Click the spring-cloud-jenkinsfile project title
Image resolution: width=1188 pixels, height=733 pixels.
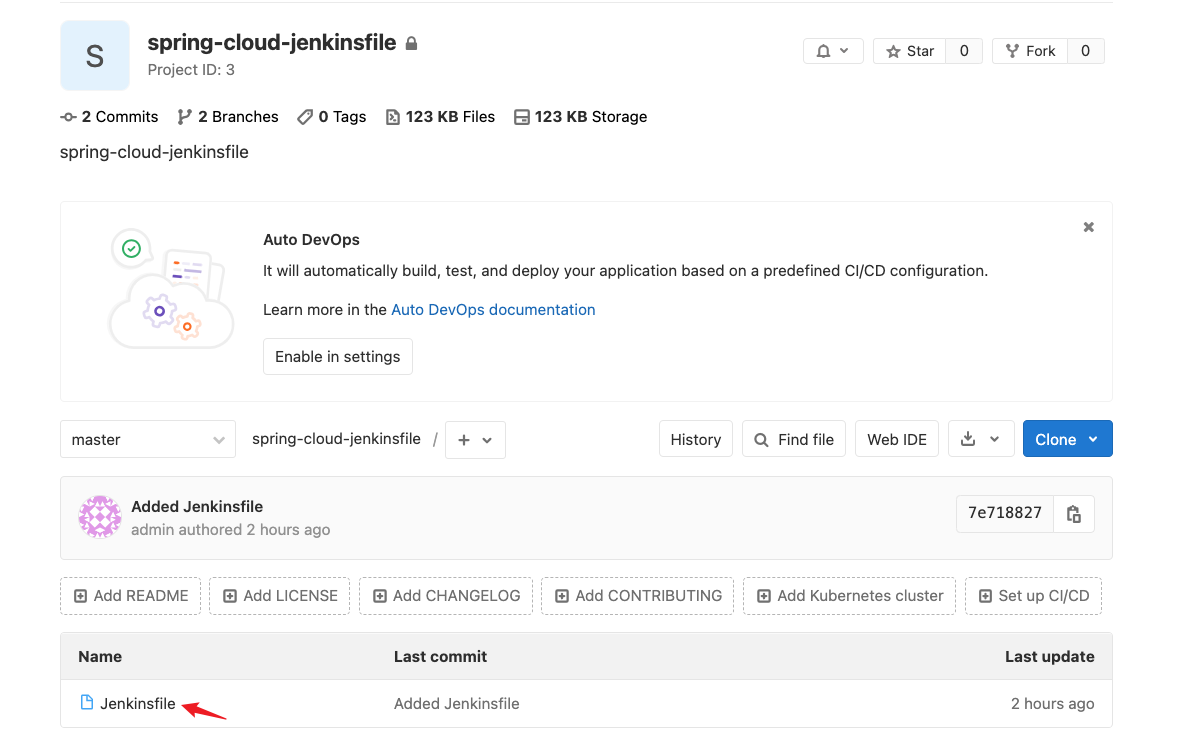click(272, 42)
